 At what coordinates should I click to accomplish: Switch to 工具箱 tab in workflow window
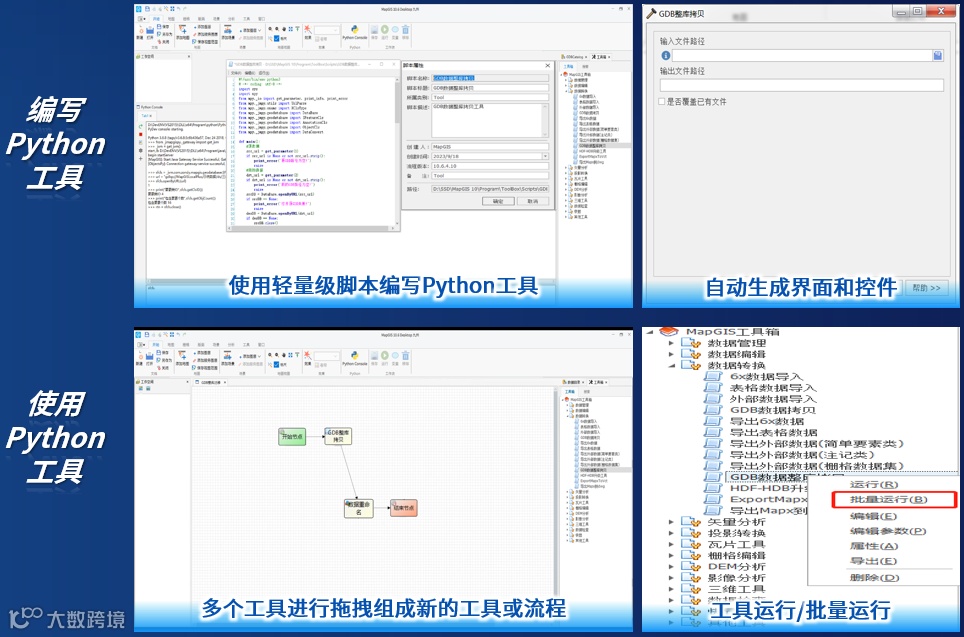coord(597,382)
